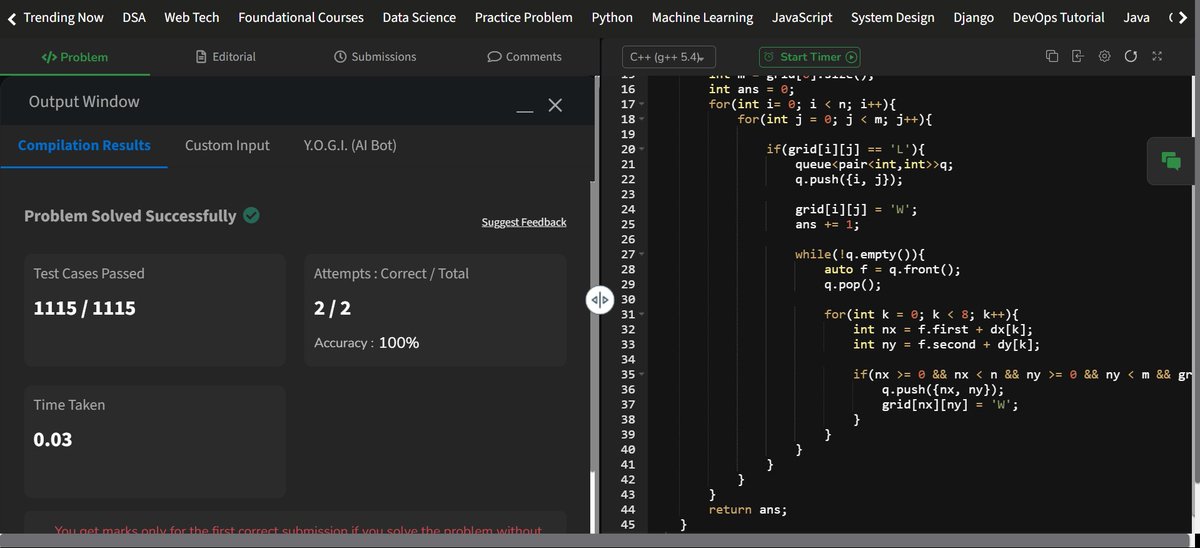The width and height of the screenshot is (1200, 548).
Task: Click line number 45 in gutter
Action: click(x=628, y=524)
